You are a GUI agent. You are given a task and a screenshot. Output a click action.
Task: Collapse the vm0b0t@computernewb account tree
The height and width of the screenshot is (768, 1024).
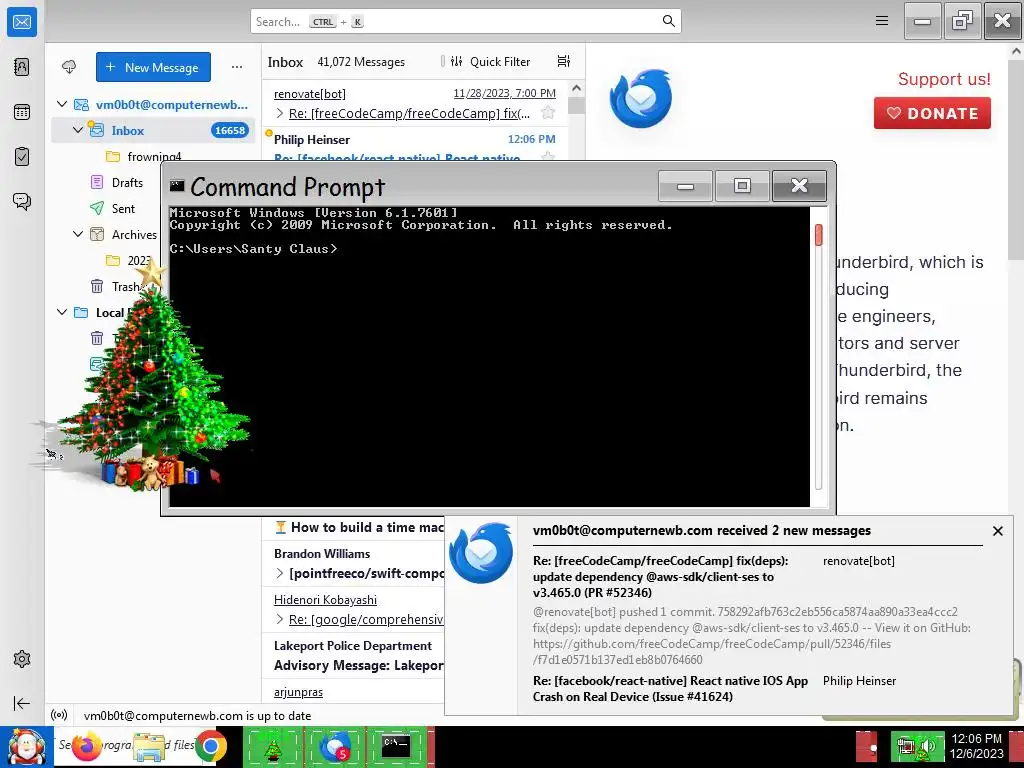62,104
